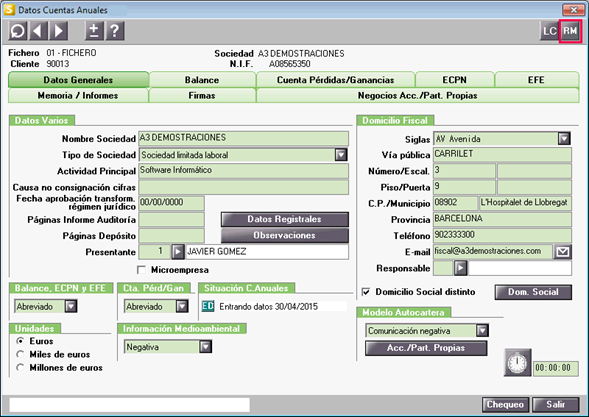Go to previous record arrow
The height and width of the screenshot is (417, 589).
pos(38,31)
